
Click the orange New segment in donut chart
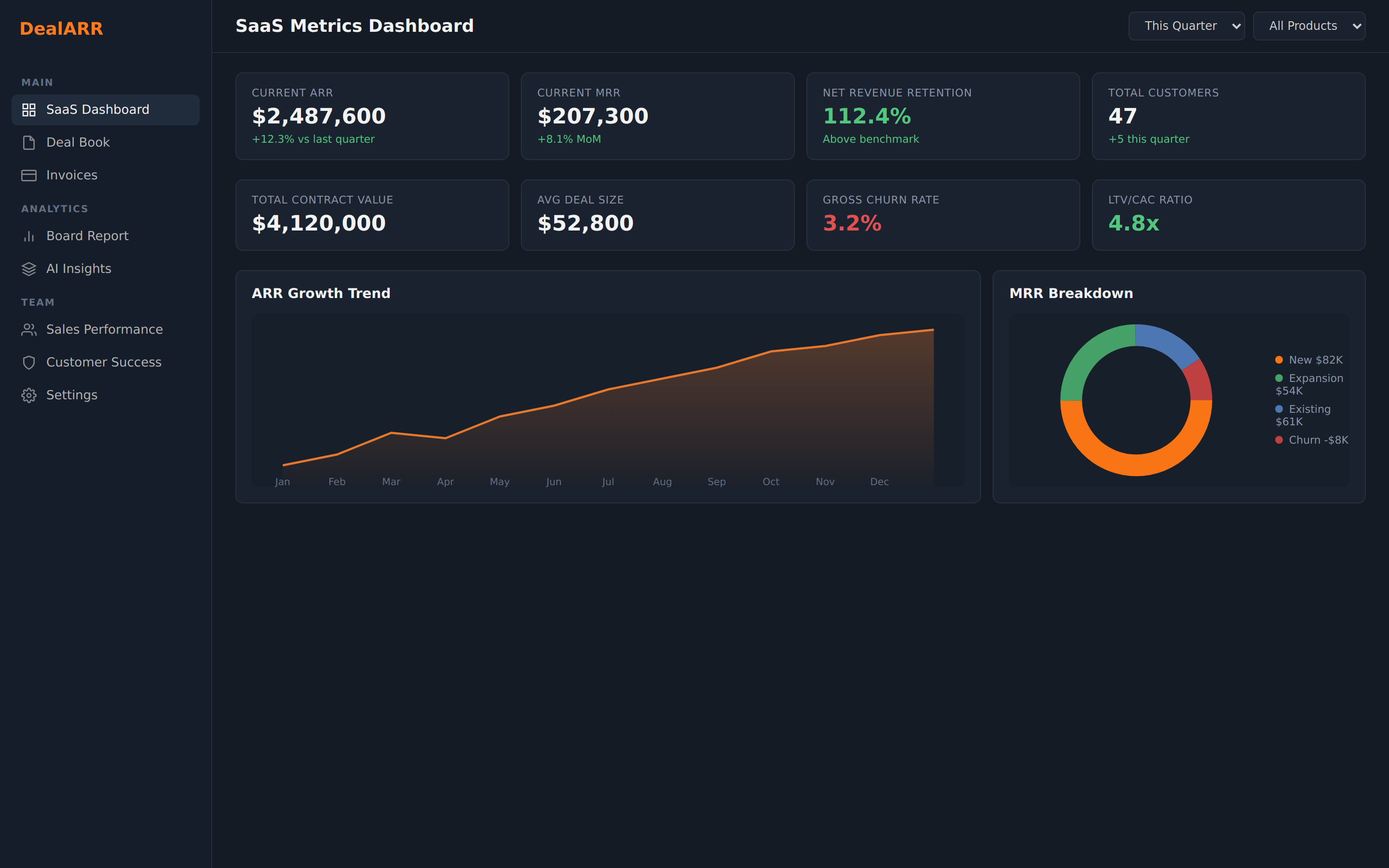click(1136, 464)
